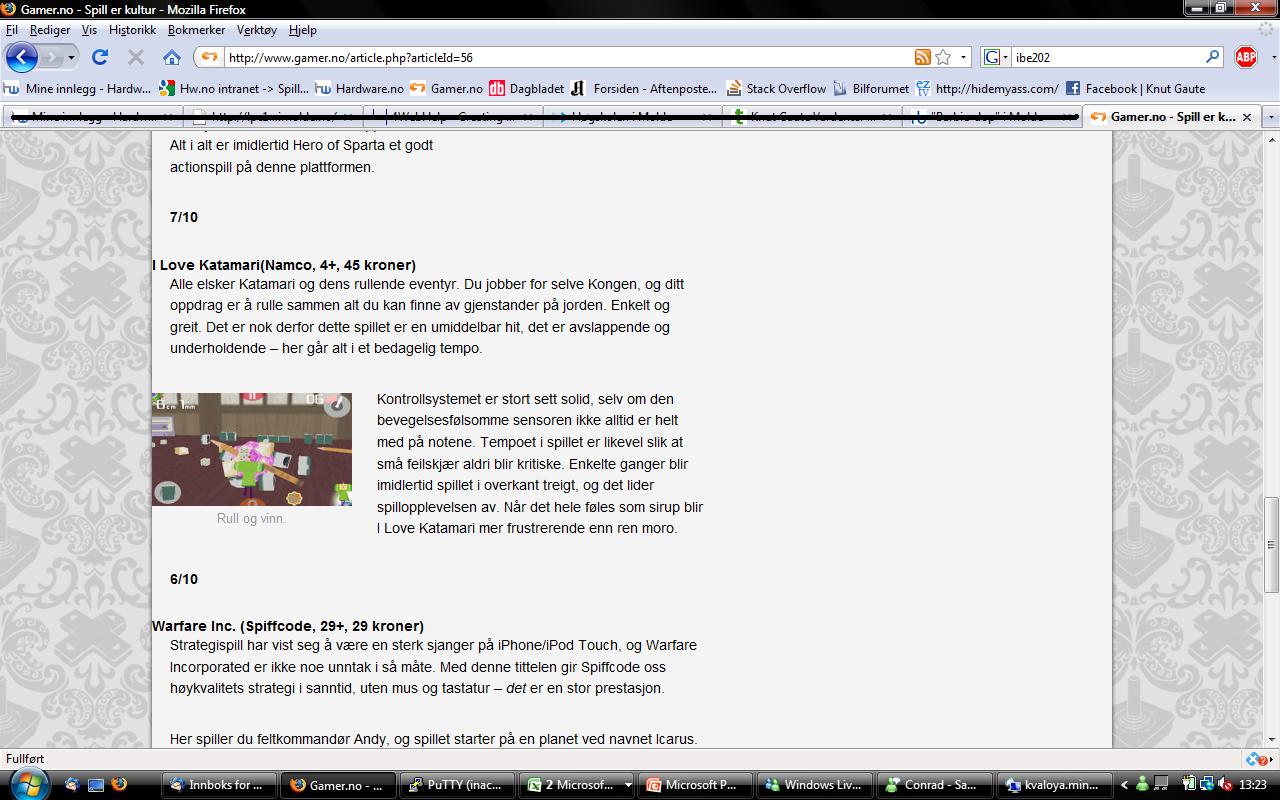The width and height of the screenshot is (1280, 800).
Task: Switch to the 'Innboks for...' taskbar window
Action: tap(218, 785)
